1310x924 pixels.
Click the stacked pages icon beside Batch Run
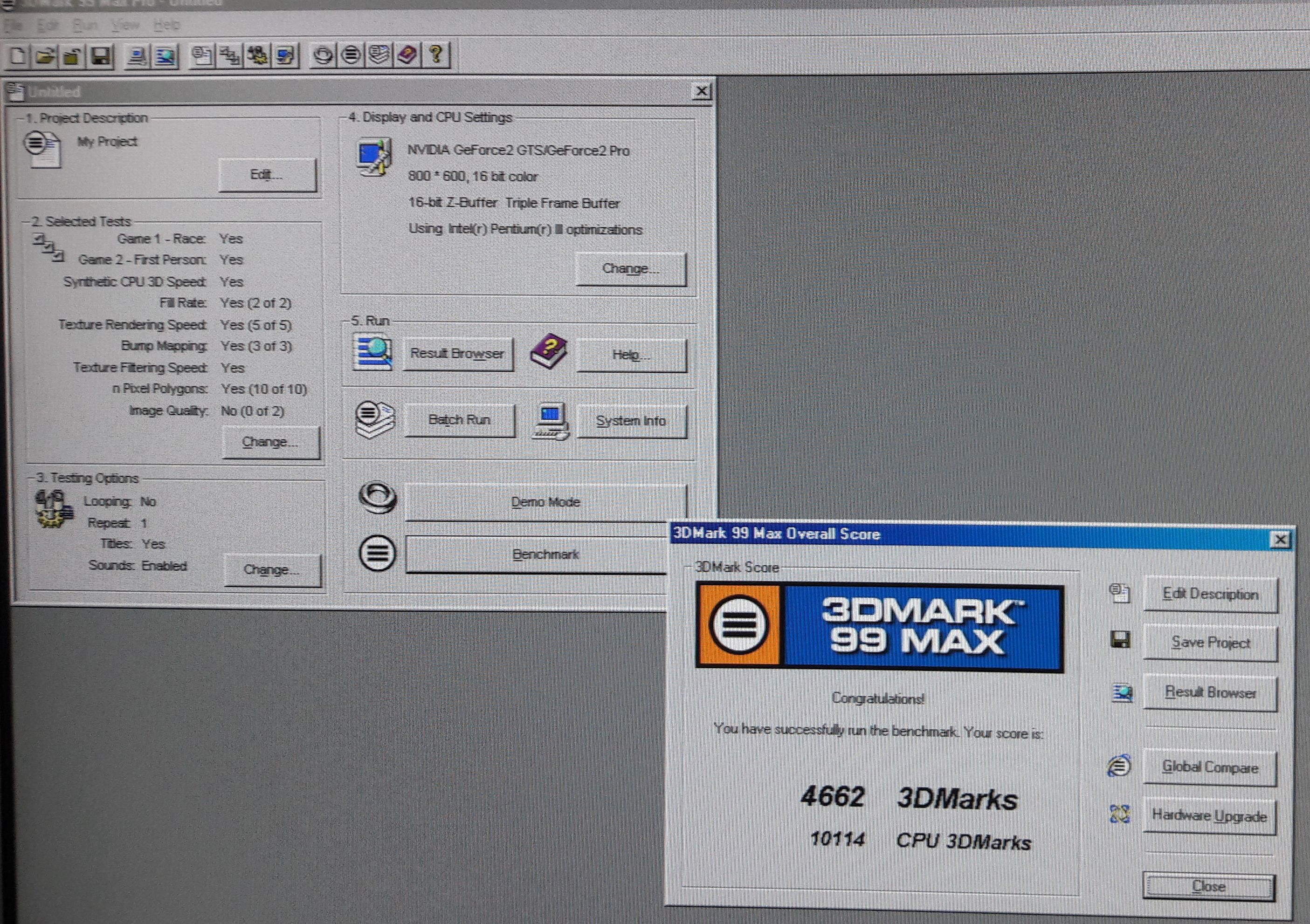click(x=374, y=420)
